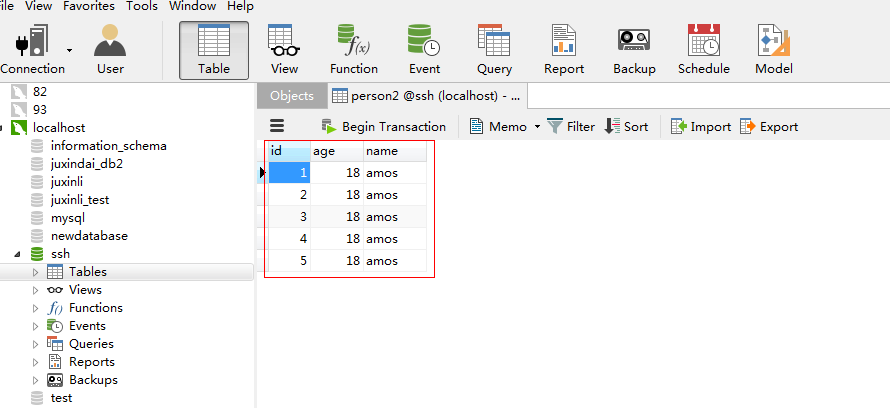Viewport: 890px width, 408px height.
Task: Open the User management icon
Action: tap(110, 51)
